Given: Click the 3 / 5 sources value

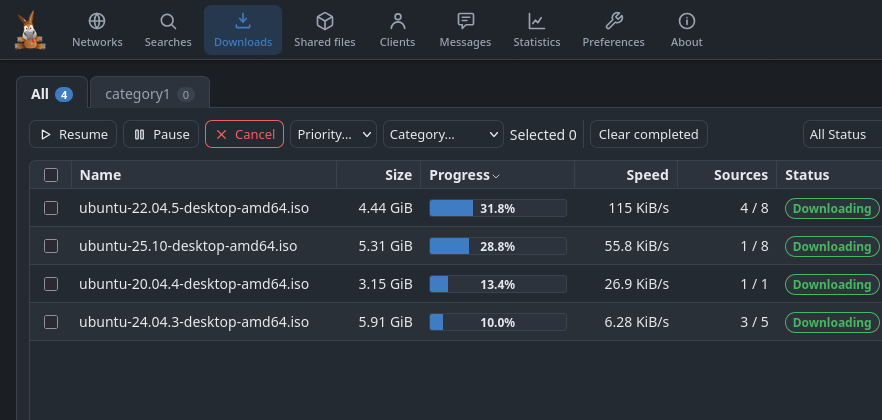Looking at the screenshot, I should point(754,322).
